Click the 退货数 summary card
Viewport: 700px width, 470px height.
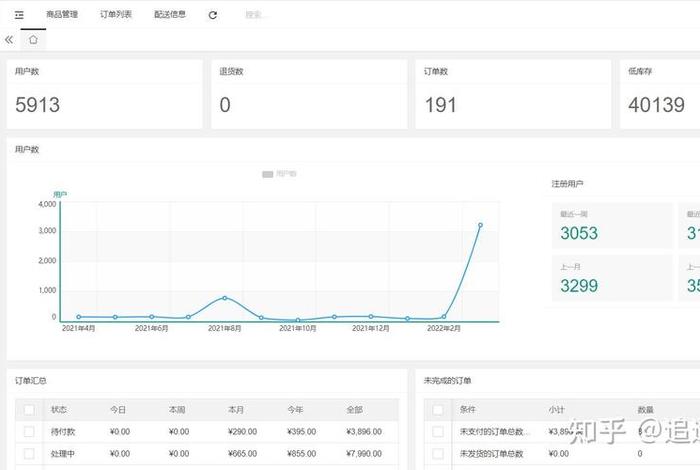tap(308, 94)
